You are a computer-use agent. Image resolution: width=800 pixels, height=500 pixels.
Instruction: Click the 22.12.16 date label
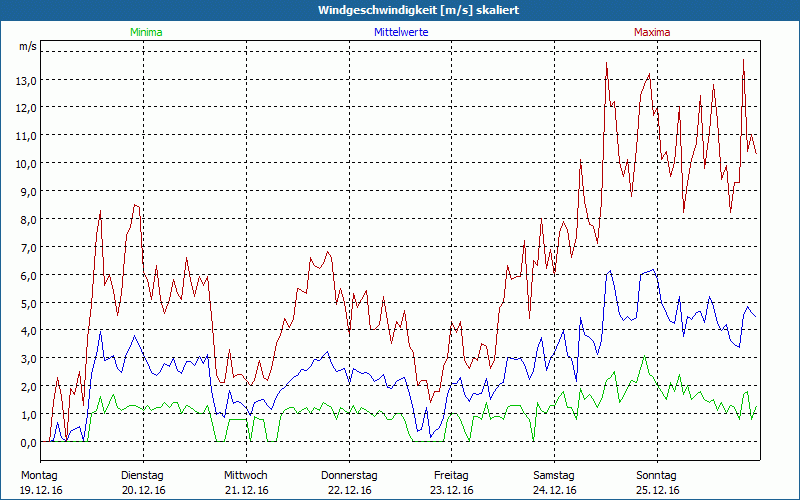348,490
